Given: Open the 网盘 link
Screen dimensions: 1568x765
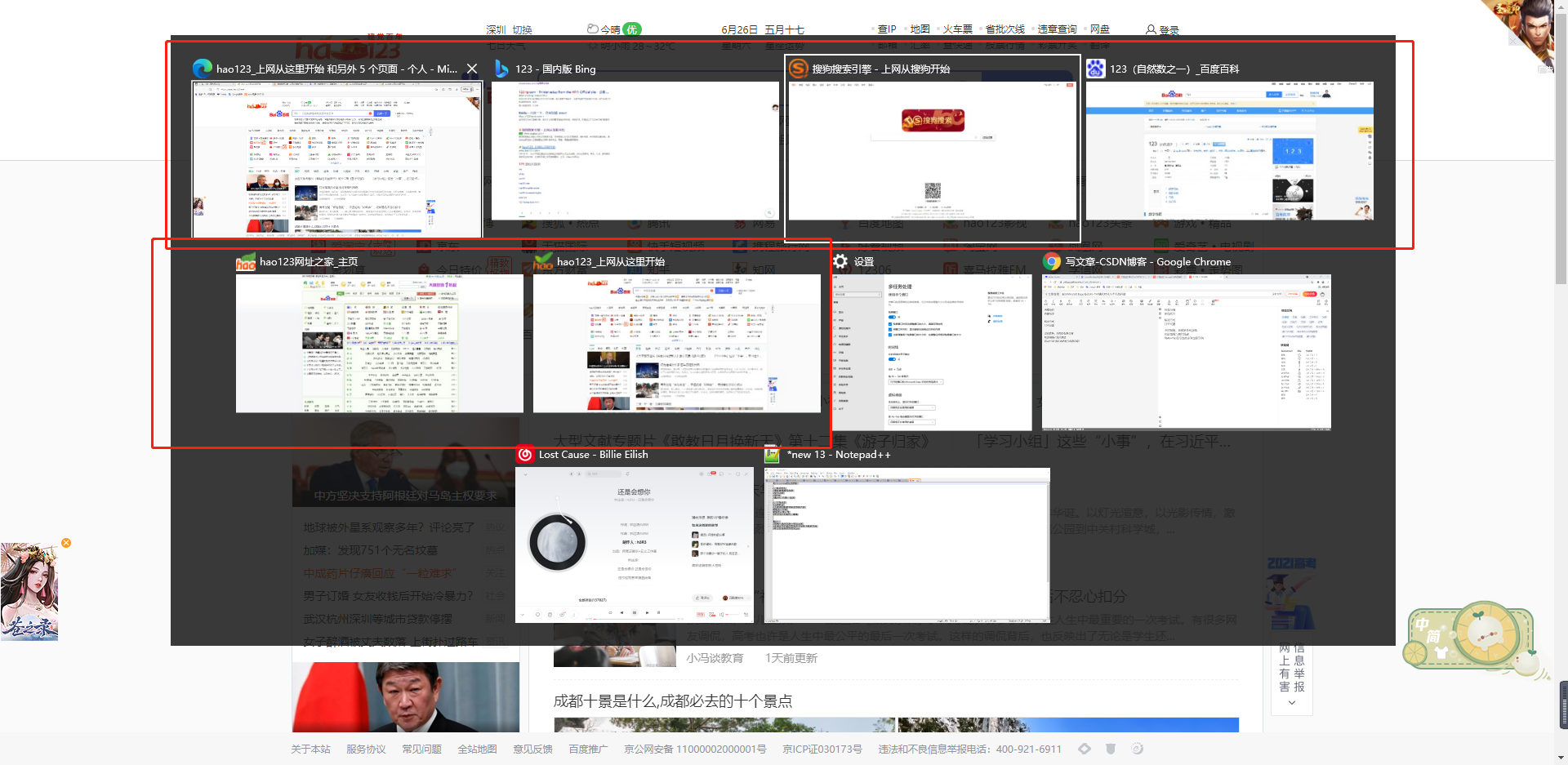Looking at the screenshot, I should [x=1099, y=29].
